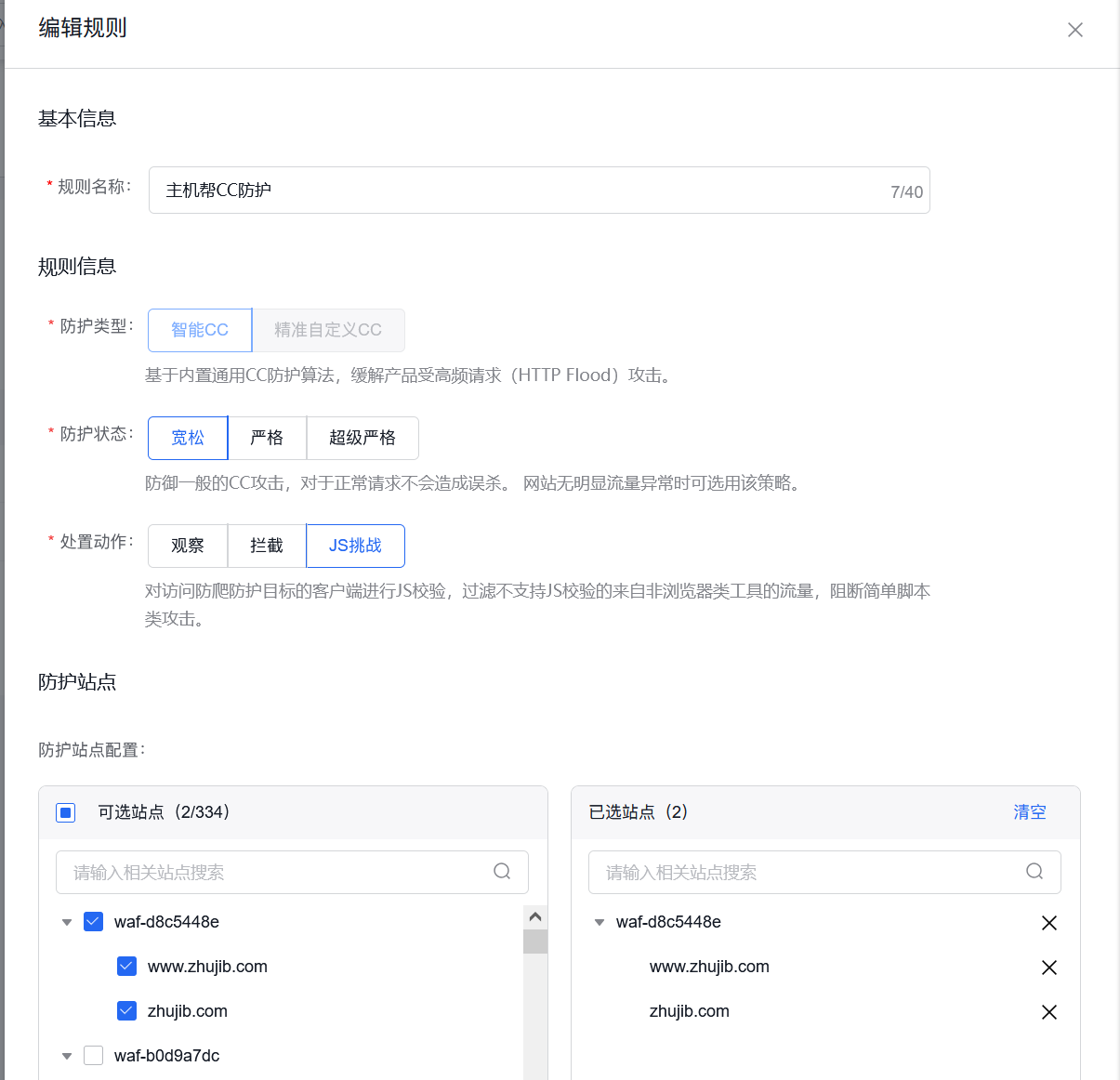Collapse waf-d8c5448e in selected sites panel
Image resolution: width=1120 pixels, height=1080 pixels.
[x=600, y=923]
